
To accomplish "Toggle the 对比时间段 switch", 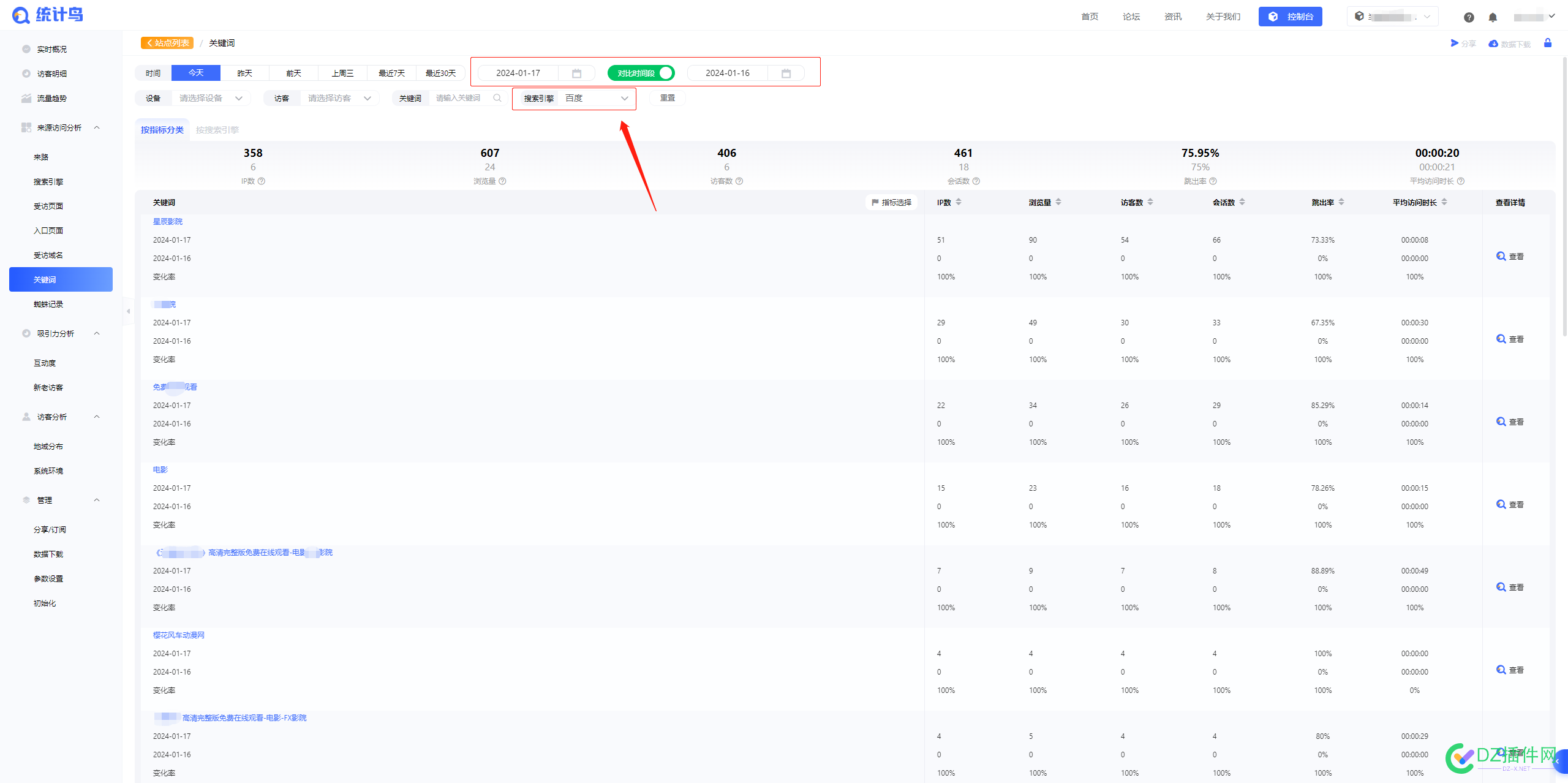I will (x=641, y=74).
